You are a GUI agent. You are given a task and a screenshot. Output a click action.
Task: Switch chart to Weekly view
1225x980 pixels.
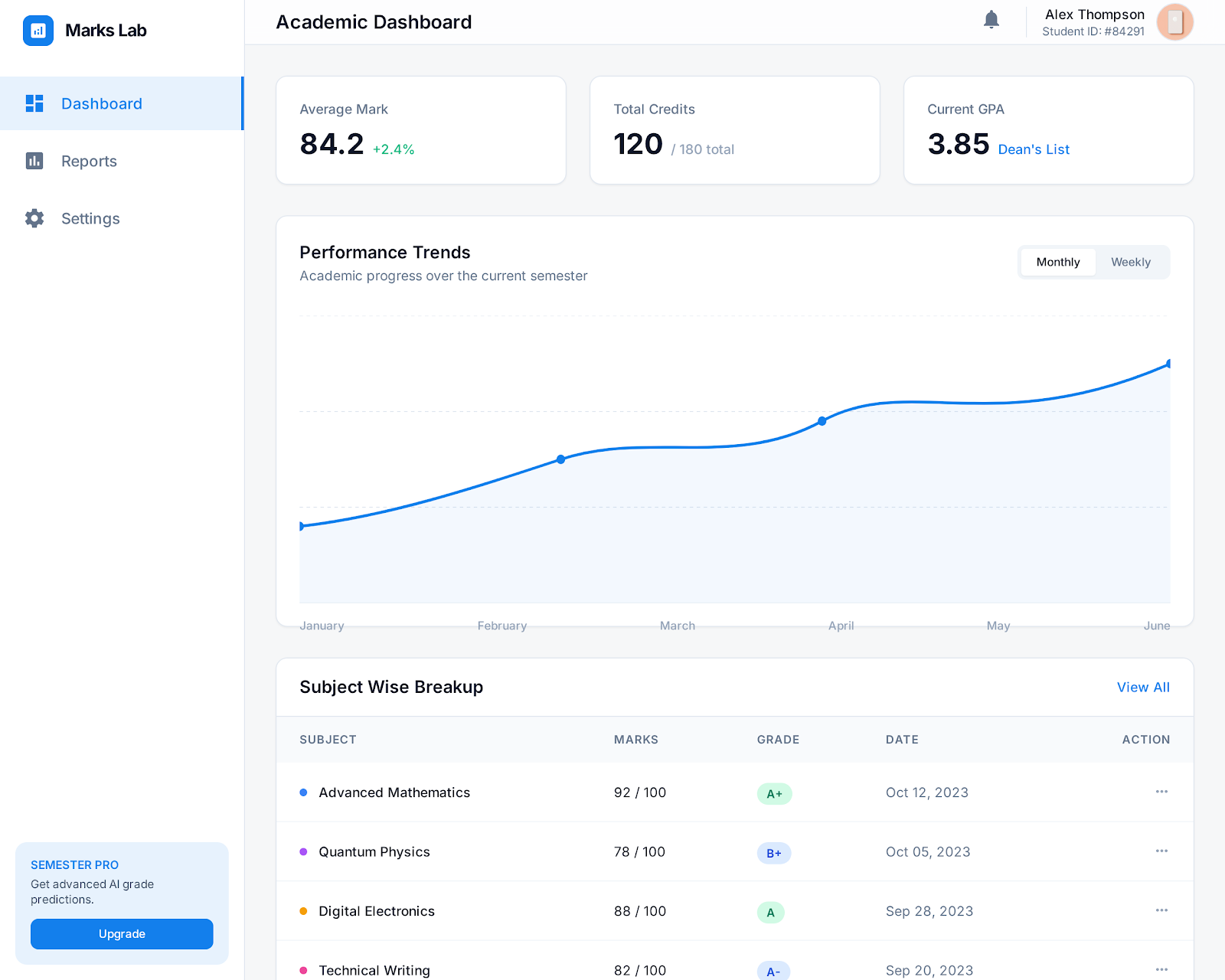click(x=1130, y=262)
